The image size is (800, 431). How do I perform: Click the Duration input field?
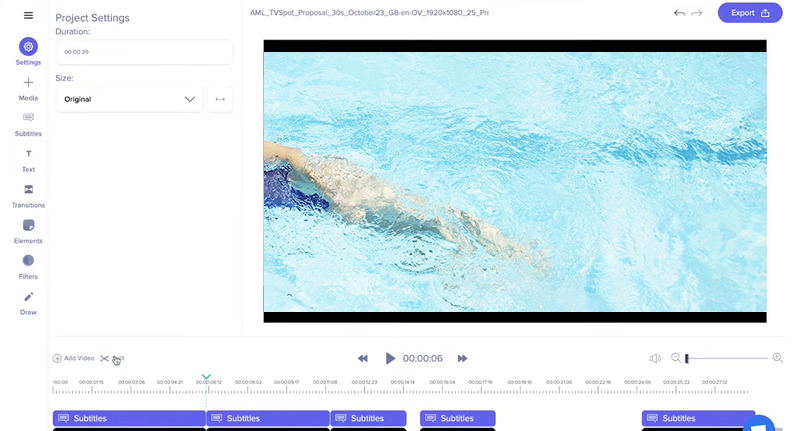144,52
